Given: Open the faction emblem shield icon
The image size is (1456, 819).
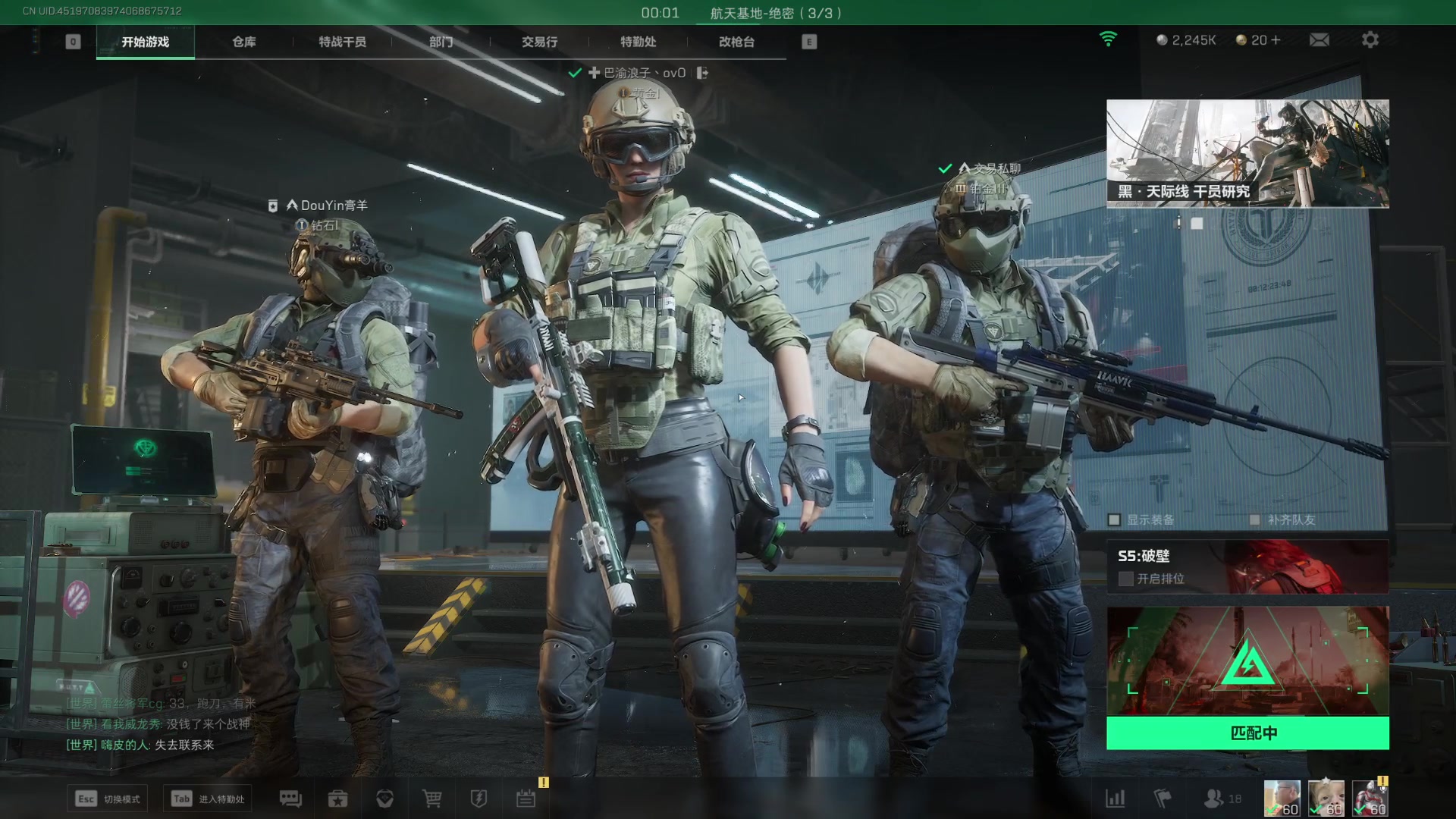Looking at the screenshot, I should click(x=385, y=799).
